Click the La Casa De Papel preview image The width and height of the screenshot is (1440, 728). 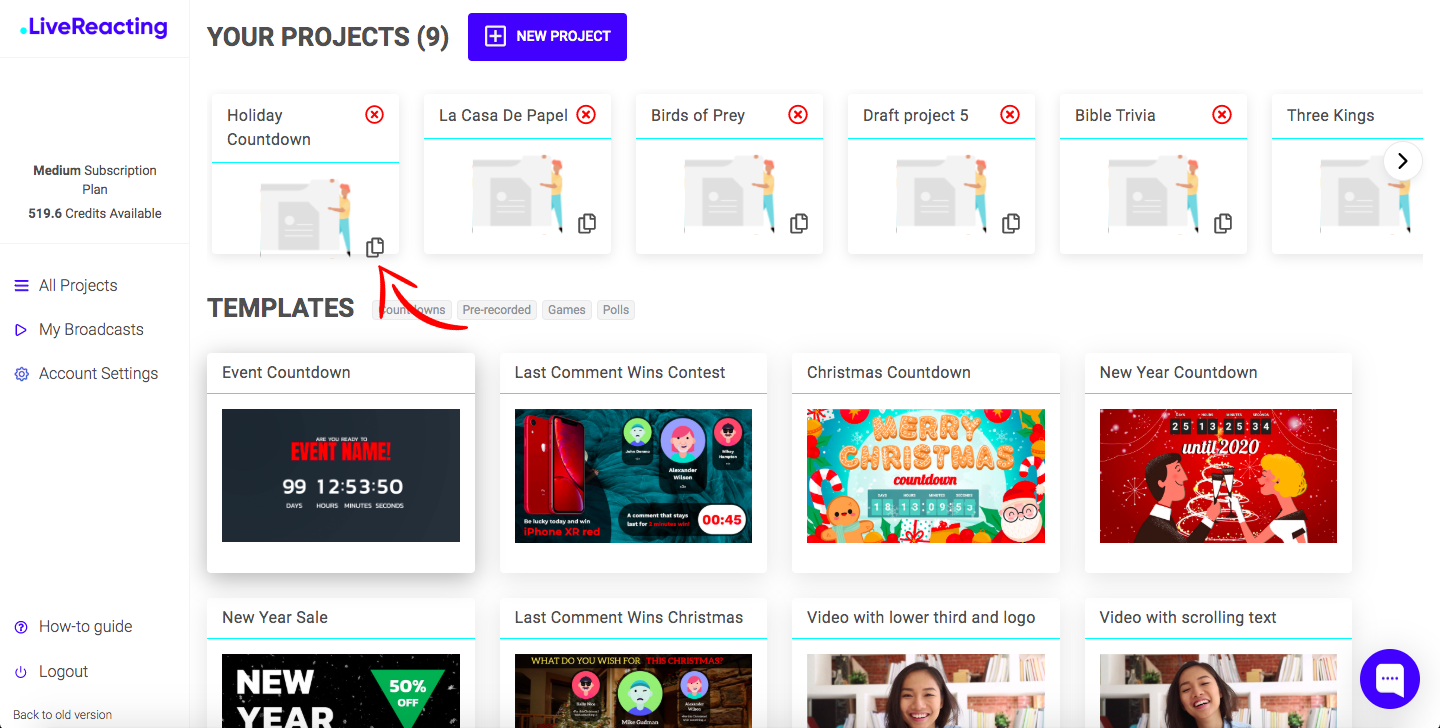517,195
